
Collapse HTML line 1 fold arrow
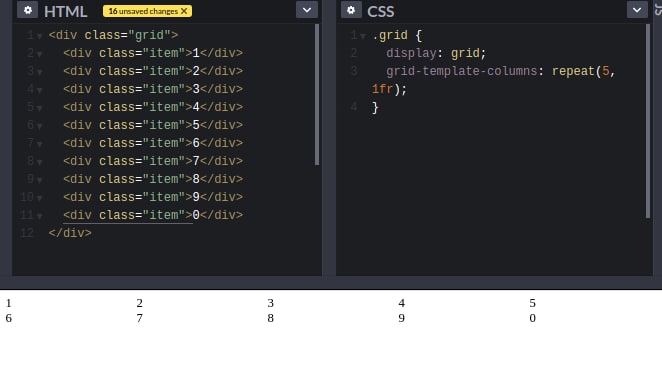[x=39, y=37]
